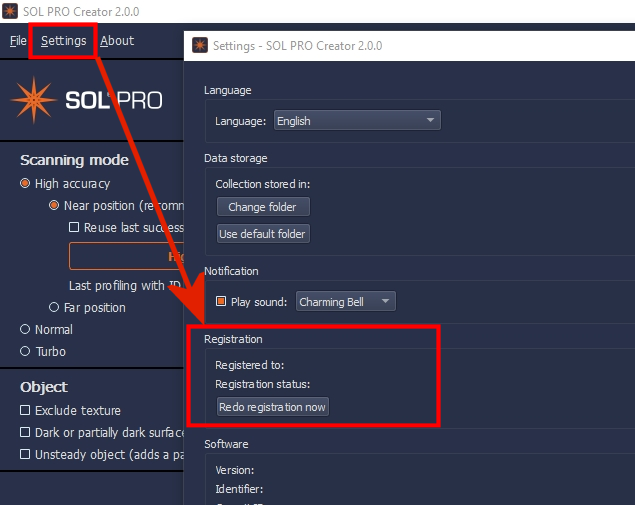This screenshot has width=635, height=505.
Task: Click the Settings window title bar icon
Action: tap(200, 45)
